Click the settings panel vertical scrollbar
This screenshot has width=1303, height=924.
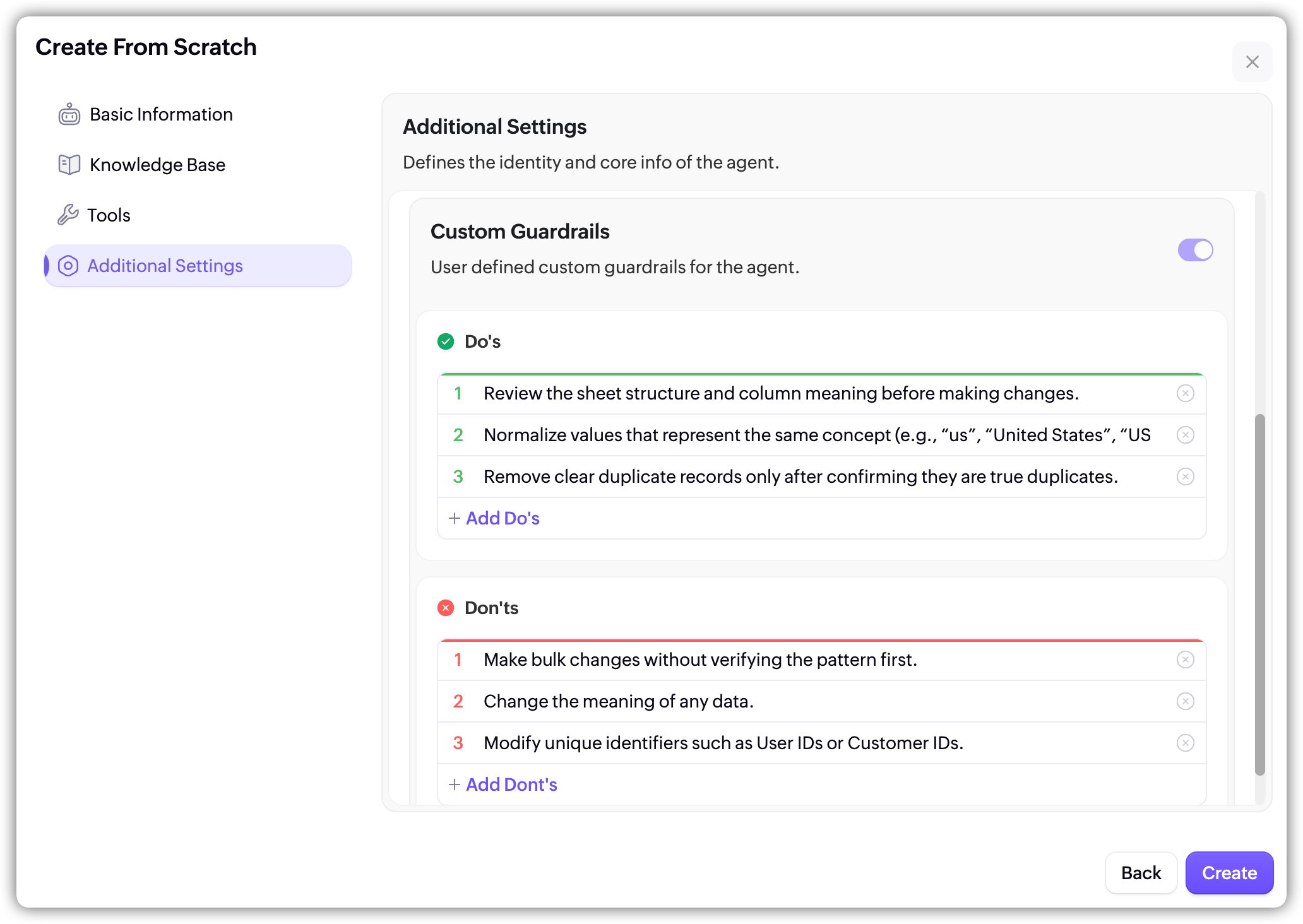1259,593
